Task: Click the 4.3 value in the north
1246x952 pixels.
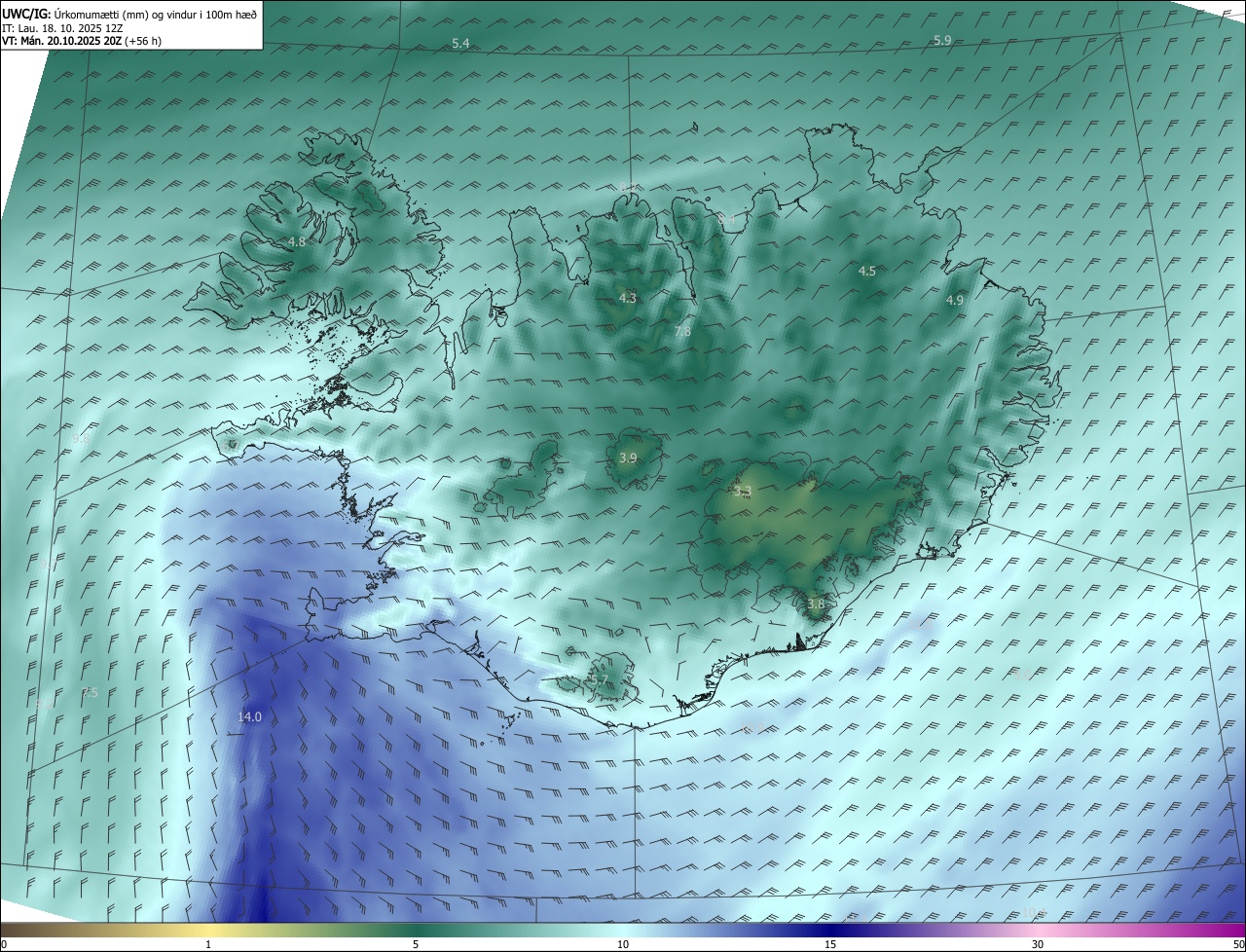Action: [627, 298]
